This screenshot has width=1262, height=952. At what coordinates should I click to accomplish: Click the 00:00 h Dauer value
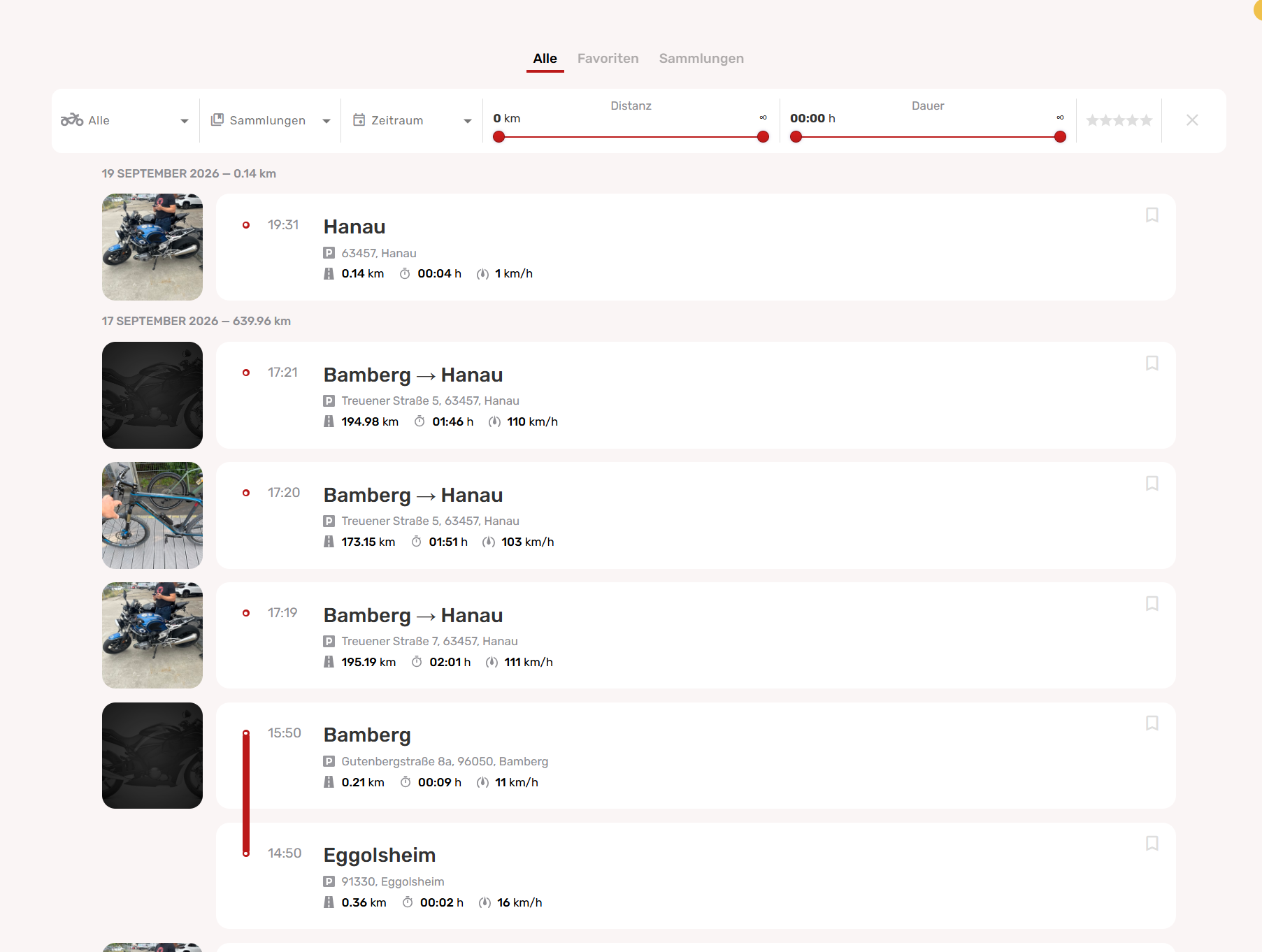click(x=812, y=119)
